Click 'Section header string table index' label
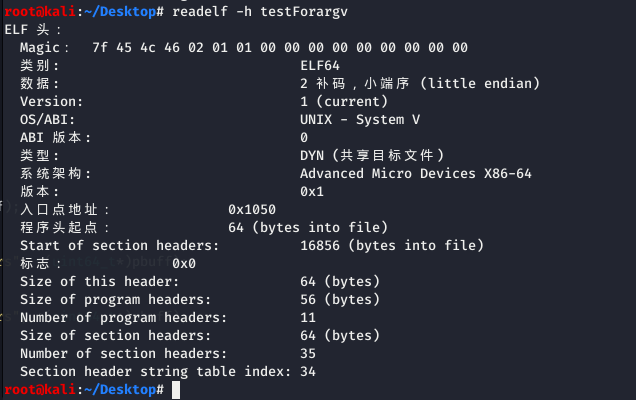The image size is (636, 400). pos(155,371)
